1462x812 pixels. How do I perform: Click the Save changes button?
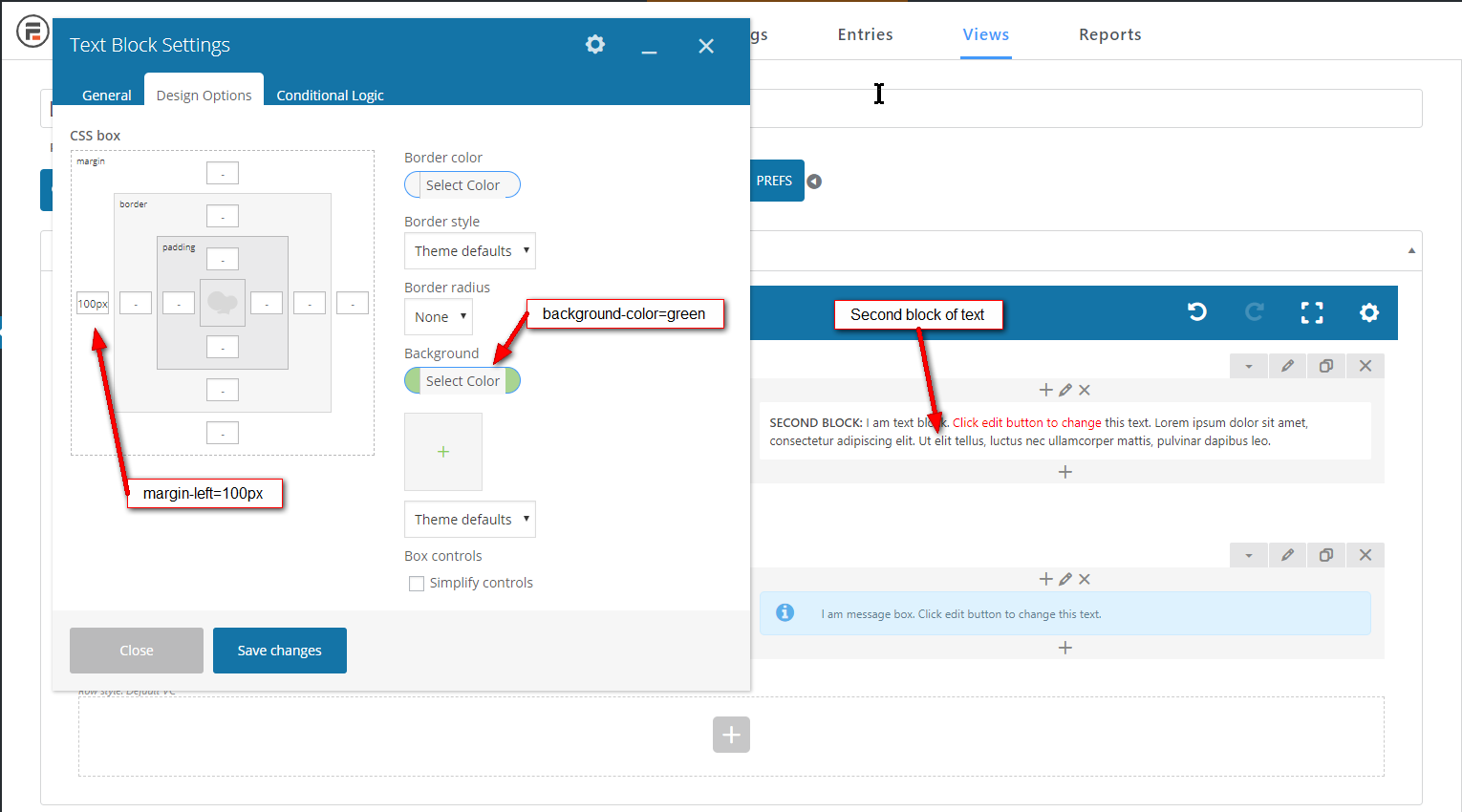click(x=280, y=651)
